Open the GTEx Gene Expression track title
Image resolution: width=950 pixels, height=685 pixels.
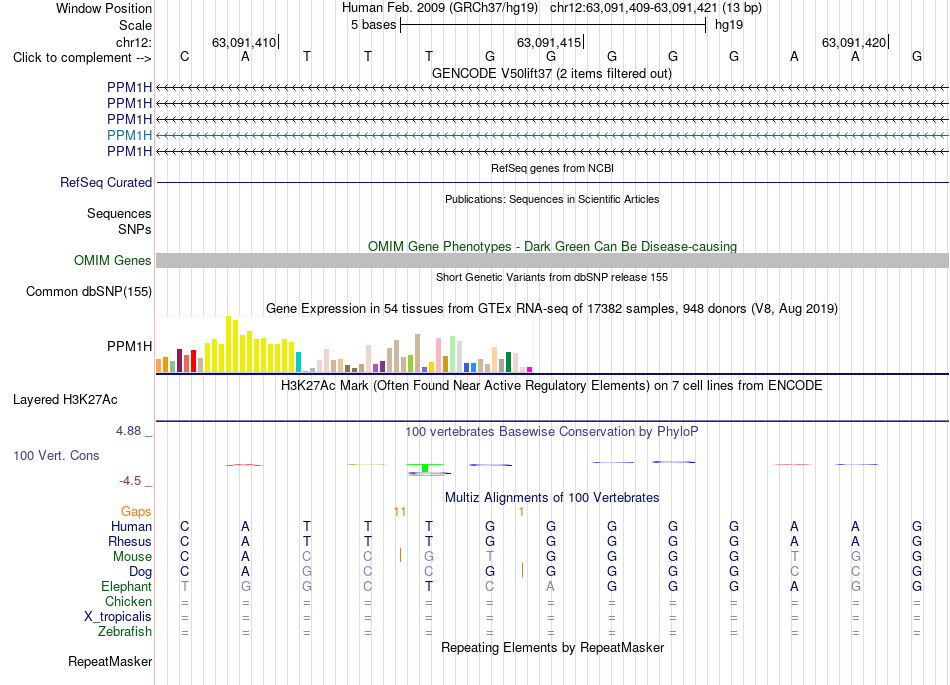point(551,308)
